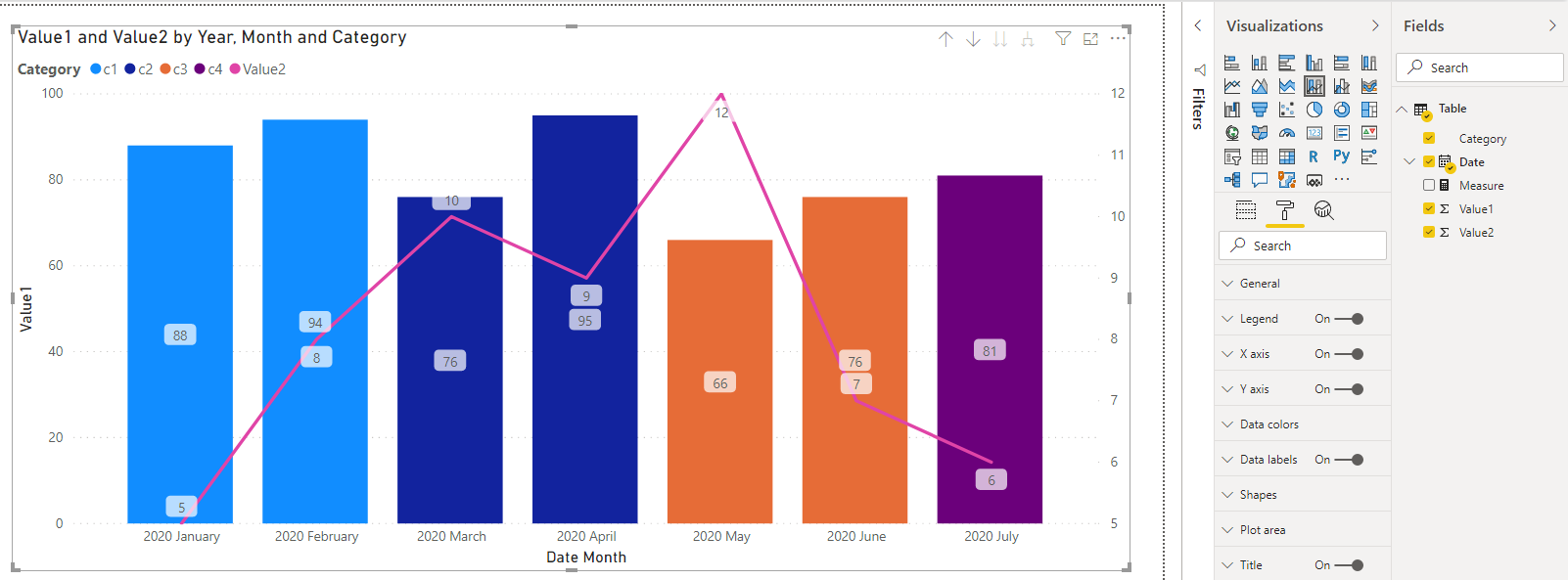
Task: Click go to next level double arrows
Action: click(x=1000, y=39)
